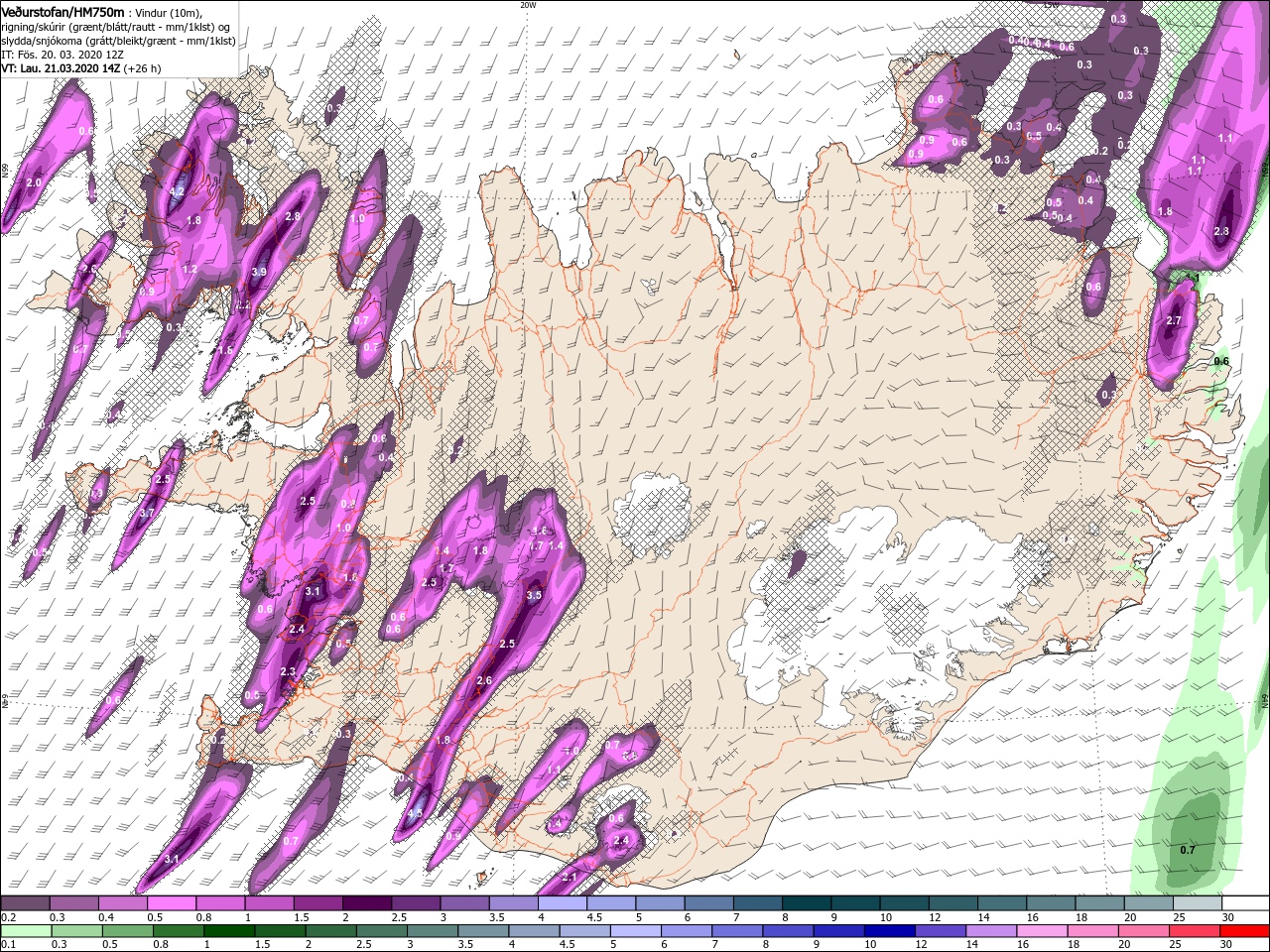Click the black 0.6 label on east coast
The image size is (1270, 952).
(x=1221, y=361)
